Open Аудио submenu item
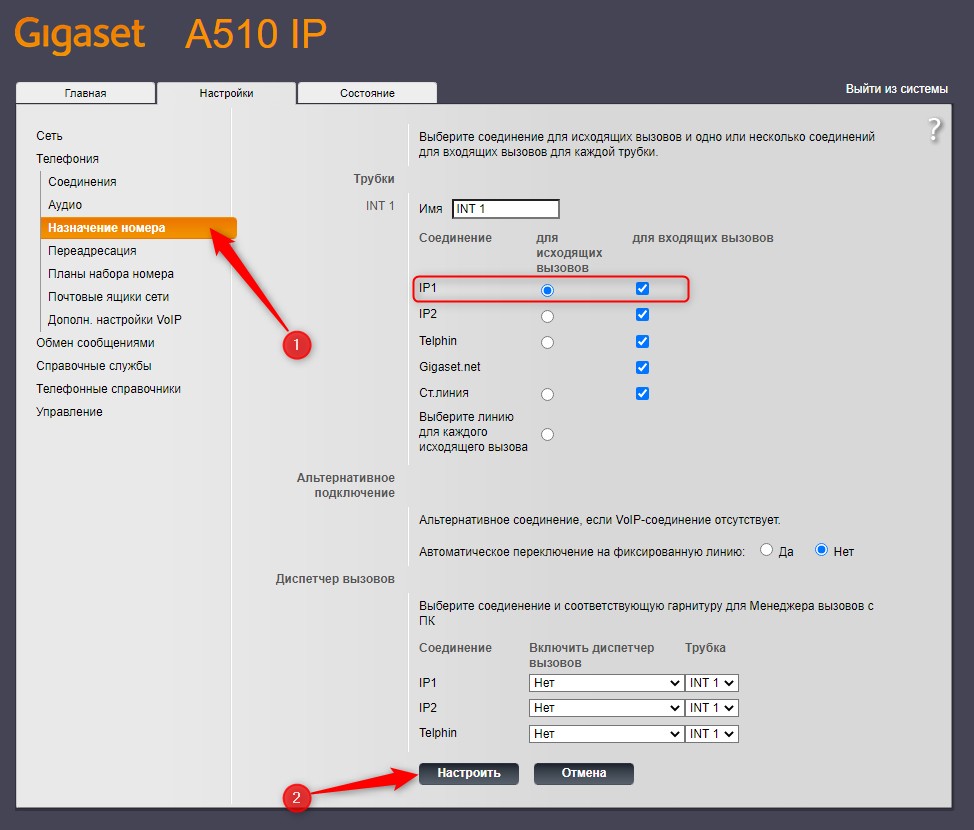The height and width of the screenshot is (830, 974). click(x=65, y=204)
